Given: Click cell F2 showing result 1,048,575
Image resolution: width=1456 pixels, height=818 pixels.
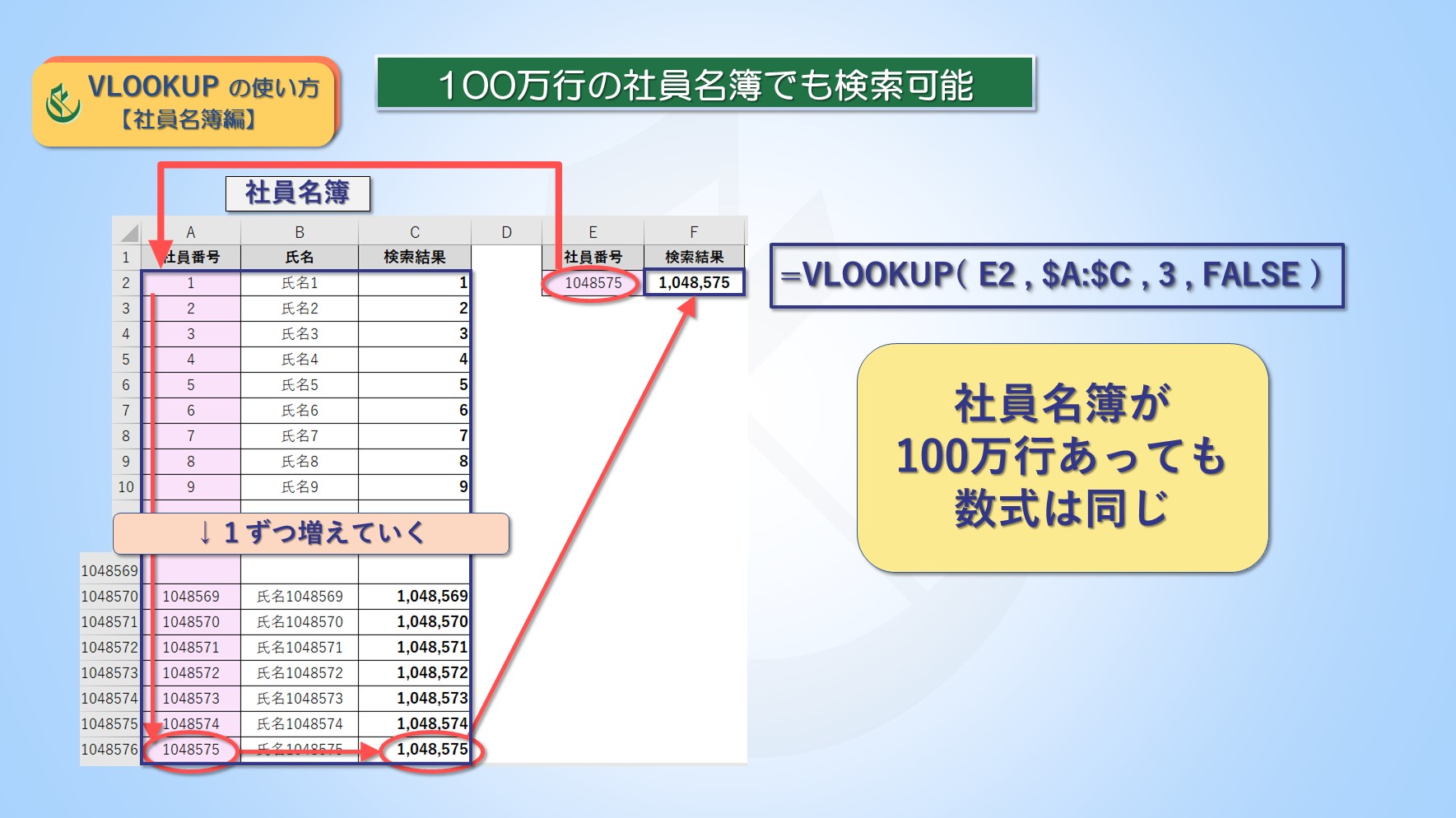Looking at the screenshot, I should [694, 283].
